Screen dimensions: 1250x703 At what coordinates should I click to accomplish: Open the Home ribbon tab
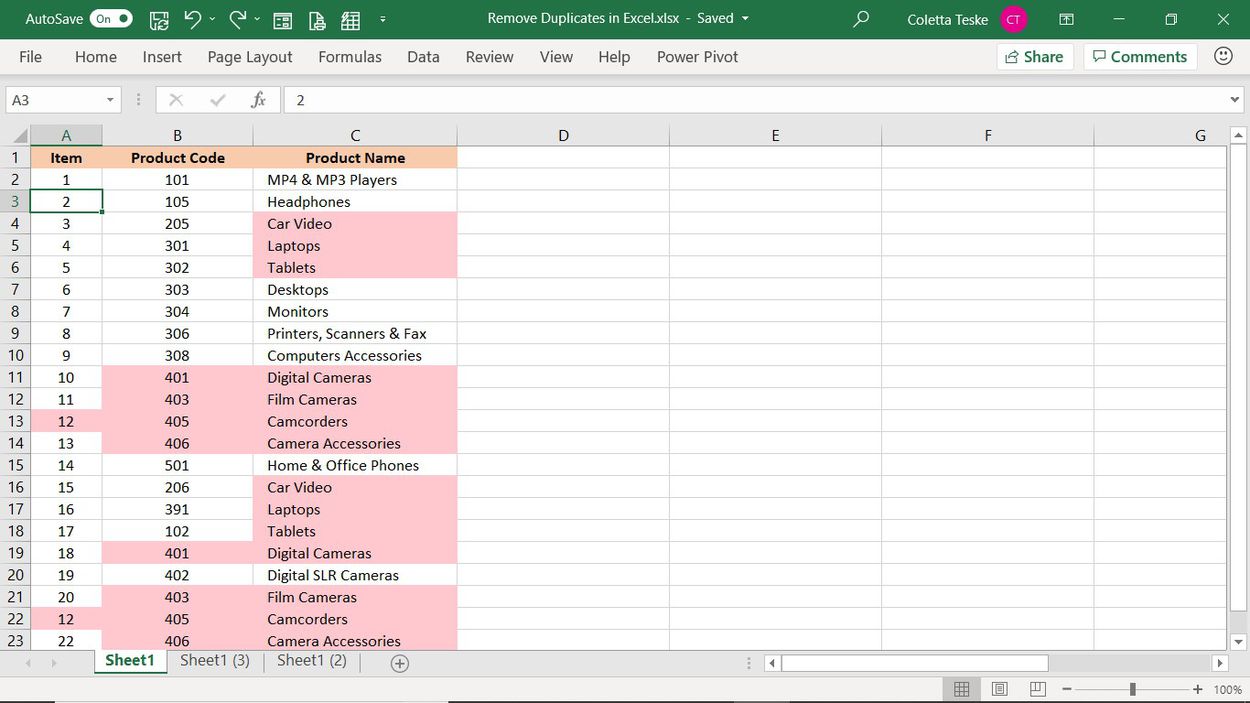[x=96, y=57]
